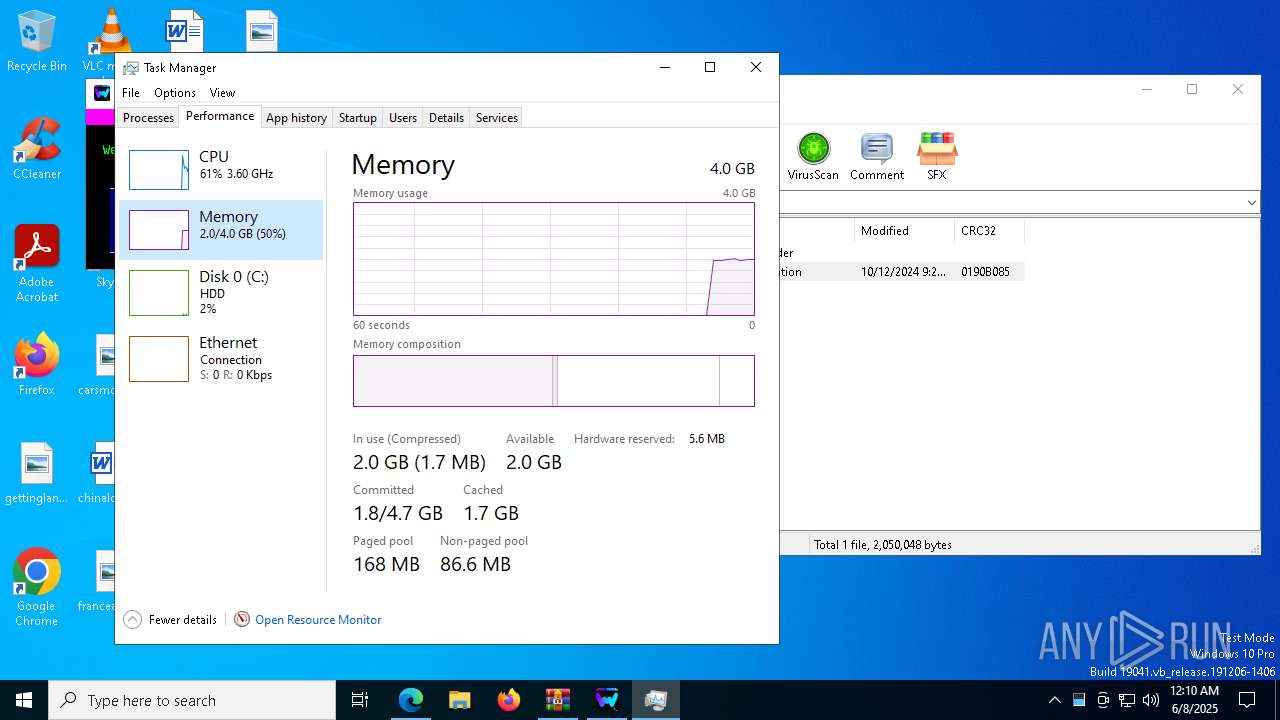Open the Options menu in Task Manager
Image resolution: width=1280 pixels, height=720 pixels.
tap(175, 93)
